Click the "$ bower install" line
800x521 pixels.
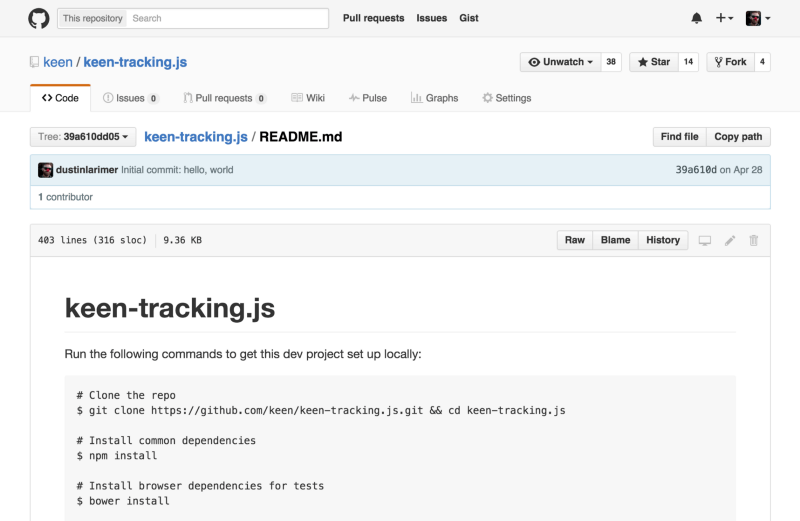click(123, 501)
